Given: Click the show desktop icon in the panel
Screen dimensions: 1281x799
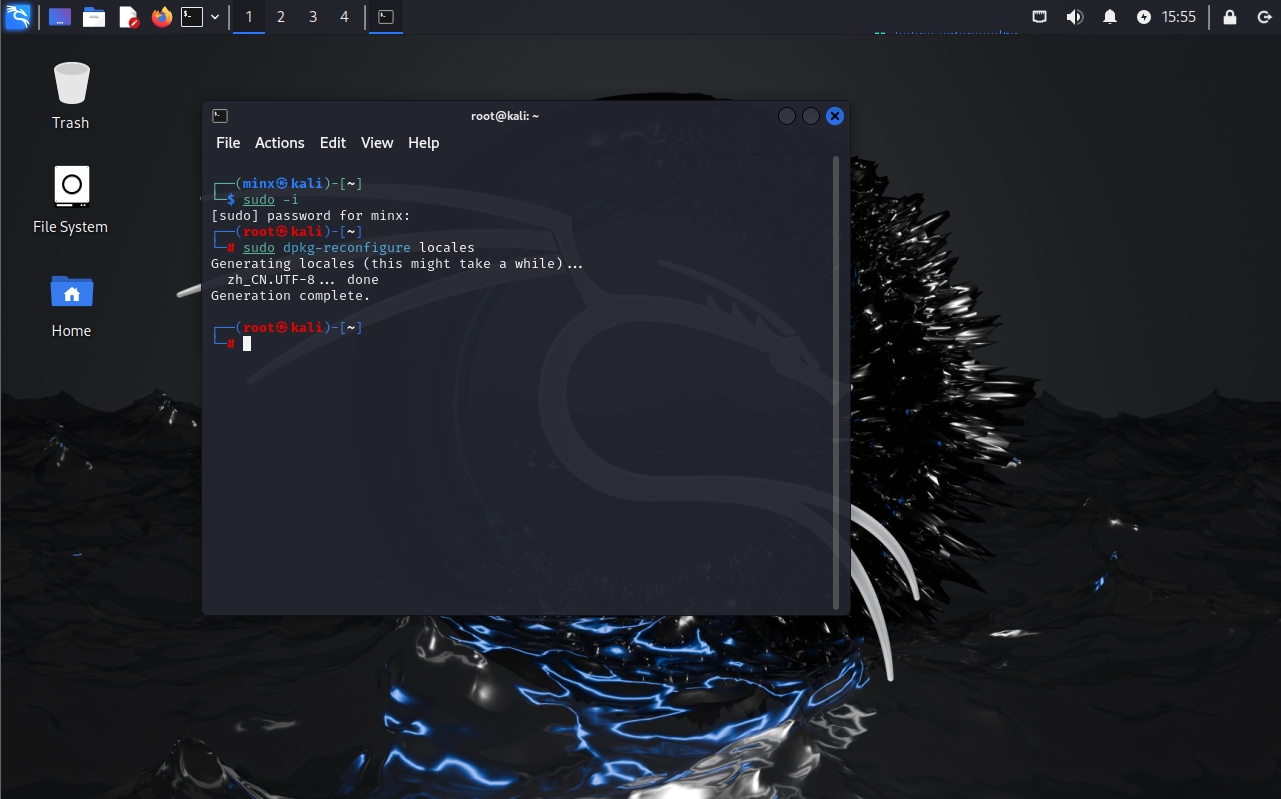Looking at the screenshot, I should (60, 17).
